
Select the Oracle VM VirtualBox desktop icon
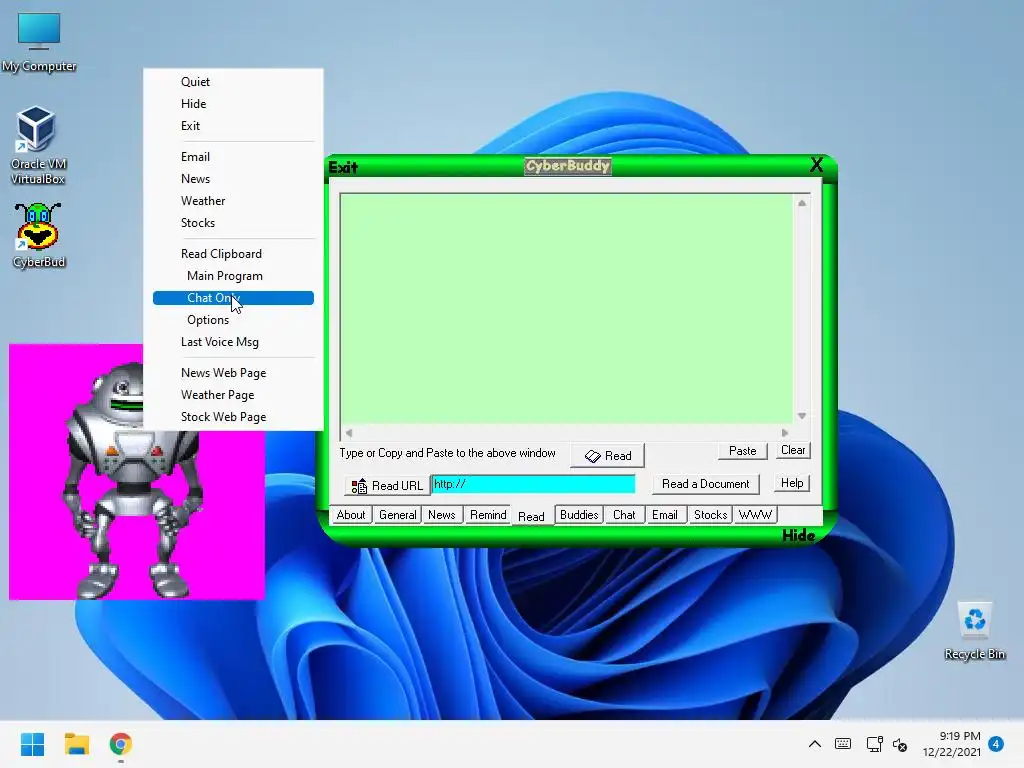click(37, 145)
